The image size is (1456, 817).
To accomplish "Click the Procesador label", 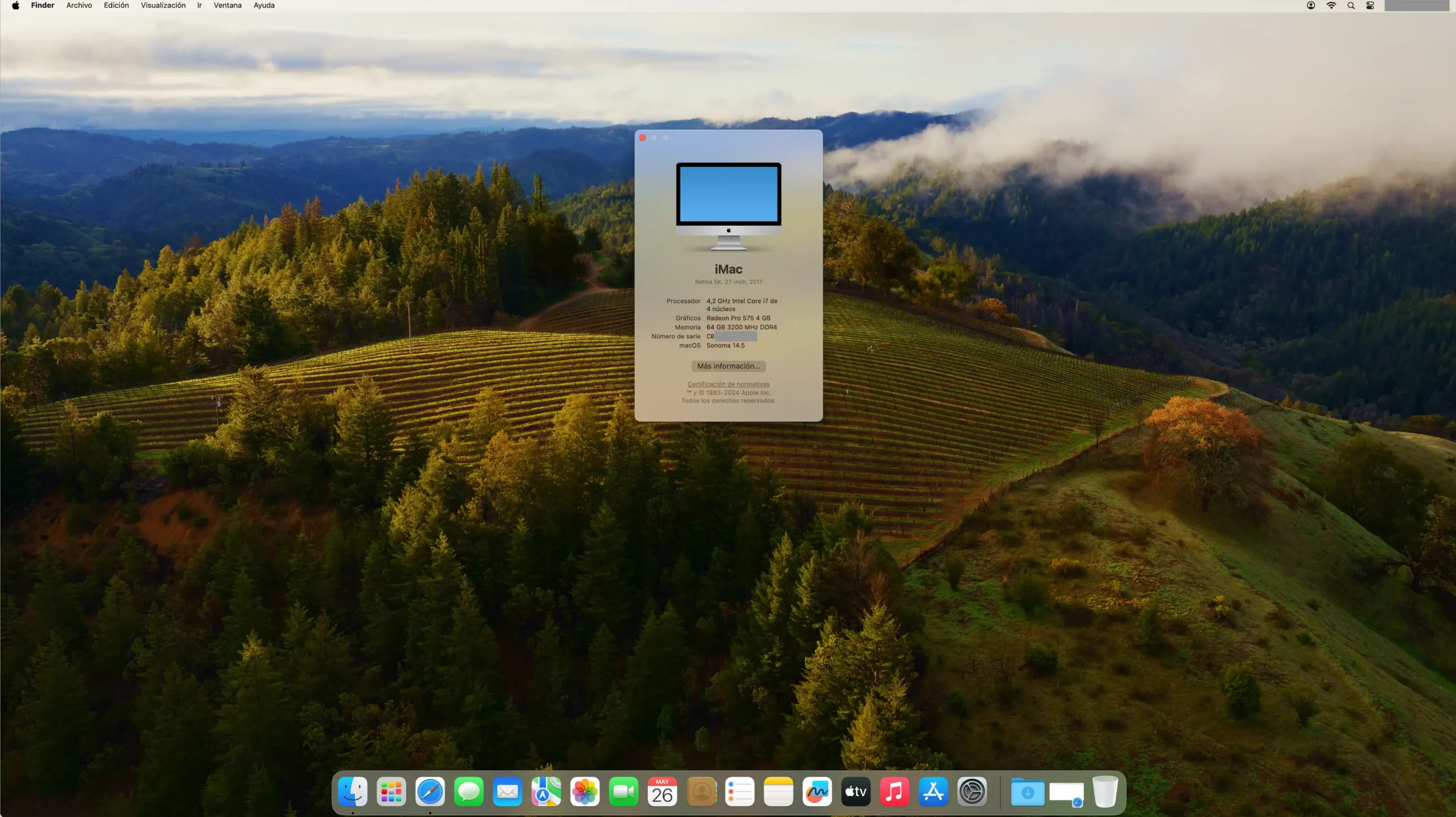I will point(684,301).
